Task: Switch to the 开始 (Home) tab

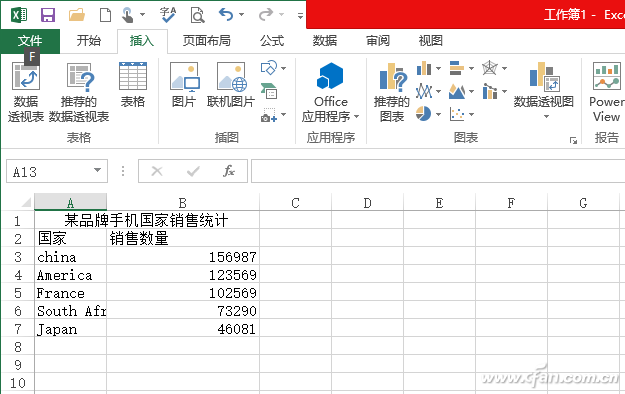Action: point(89,41)
